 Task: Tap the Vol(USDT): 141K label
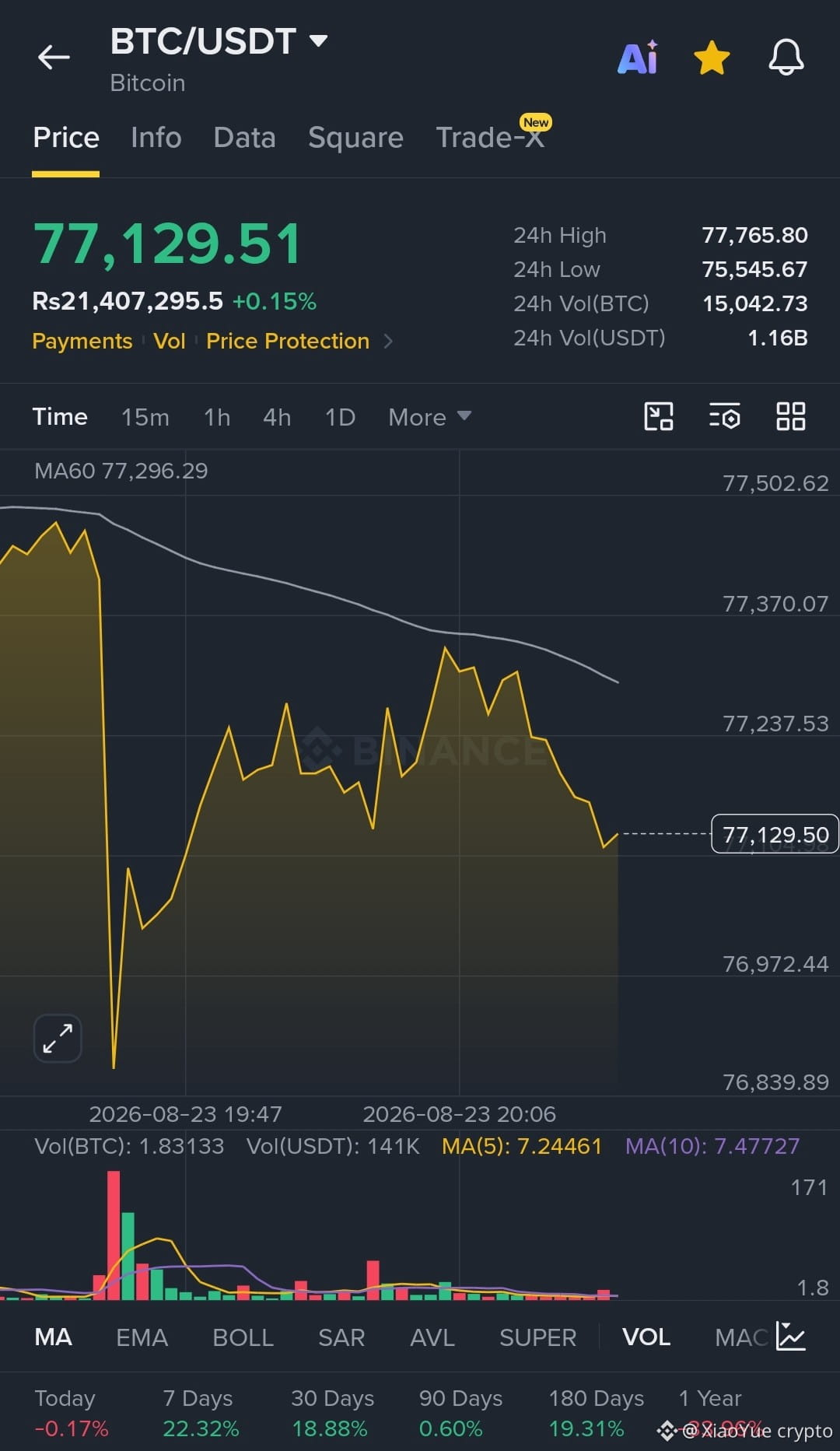(333, 1146)
